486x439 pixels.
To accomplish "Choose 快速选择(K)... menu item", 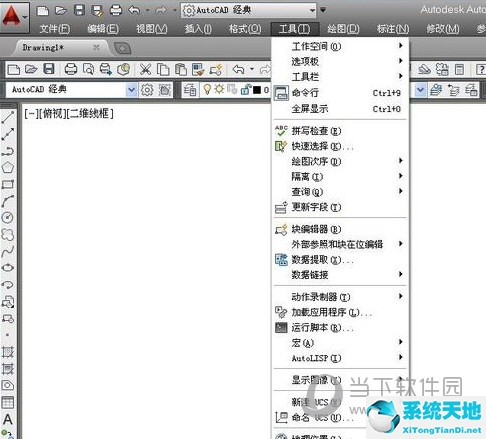I will [x=340, y=146].
